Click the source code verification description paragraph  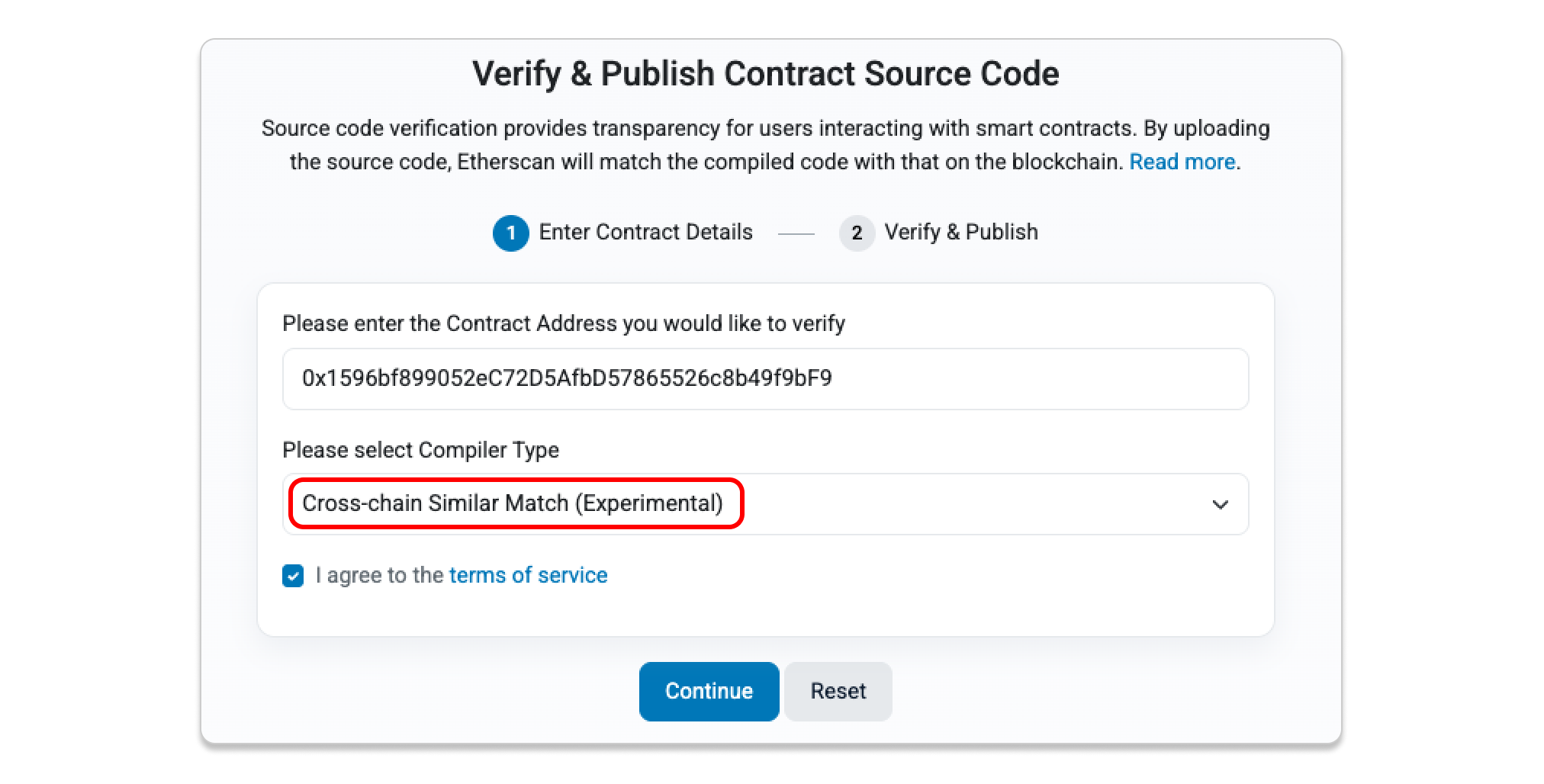(765, 129)
